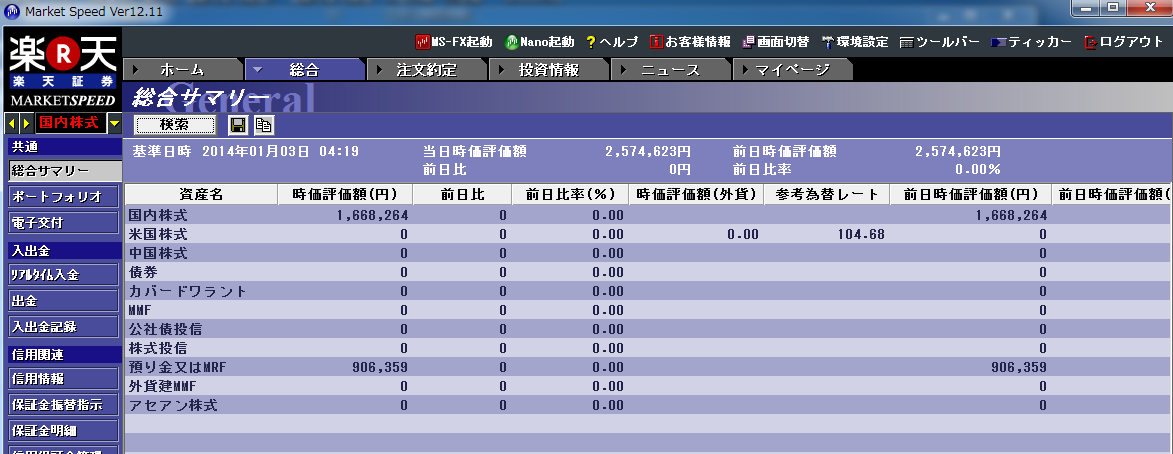The height and width of the screenshot is (454, 1173).
Task: Toggle the ツールバー toolbar
Action: coord(940,42)
